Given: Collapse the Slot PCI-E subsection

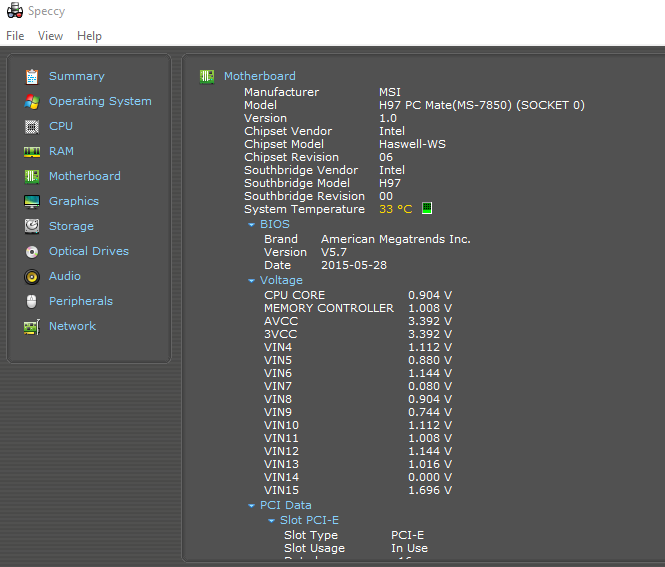Looking at the screenshot, I should click(271, 521).
